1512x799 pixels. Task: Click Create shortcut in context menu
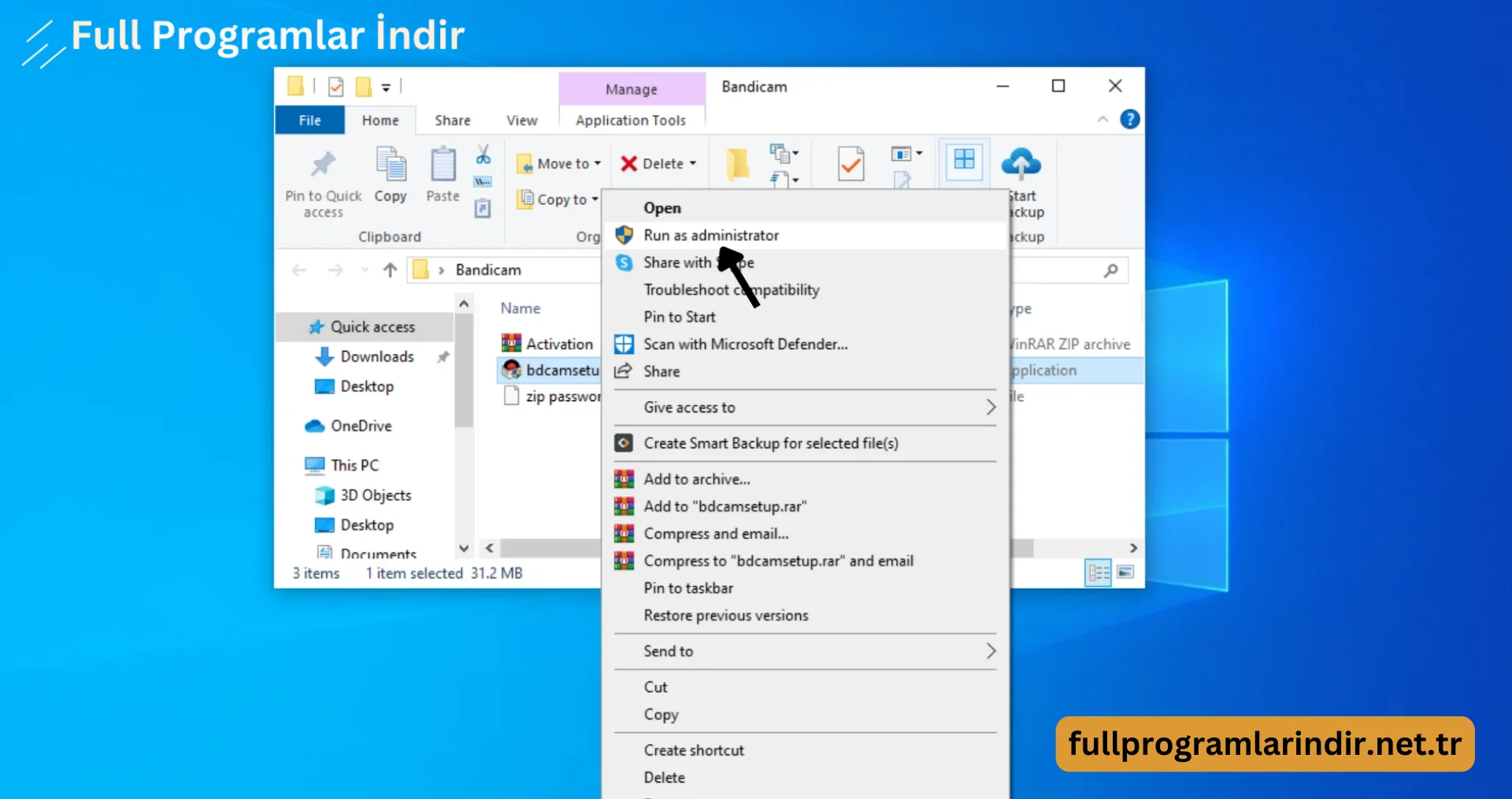[805, 750]
